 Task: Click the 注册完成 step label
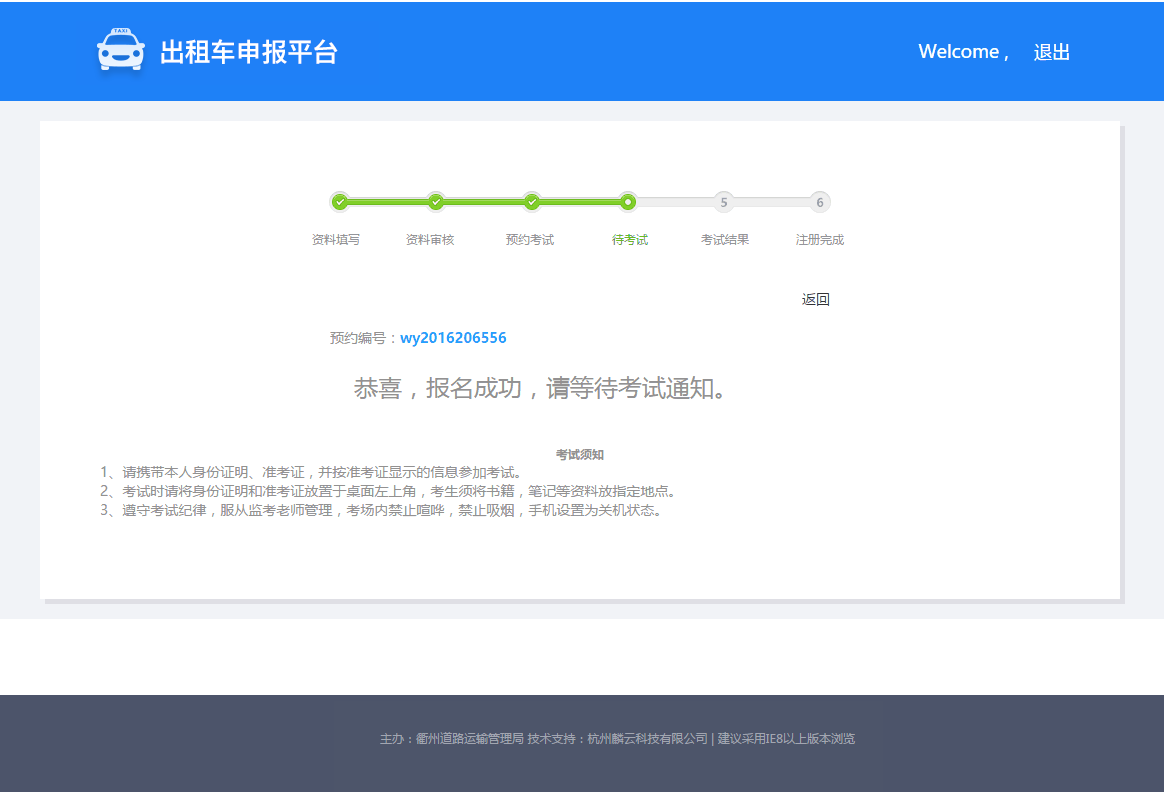click(820, 240)
